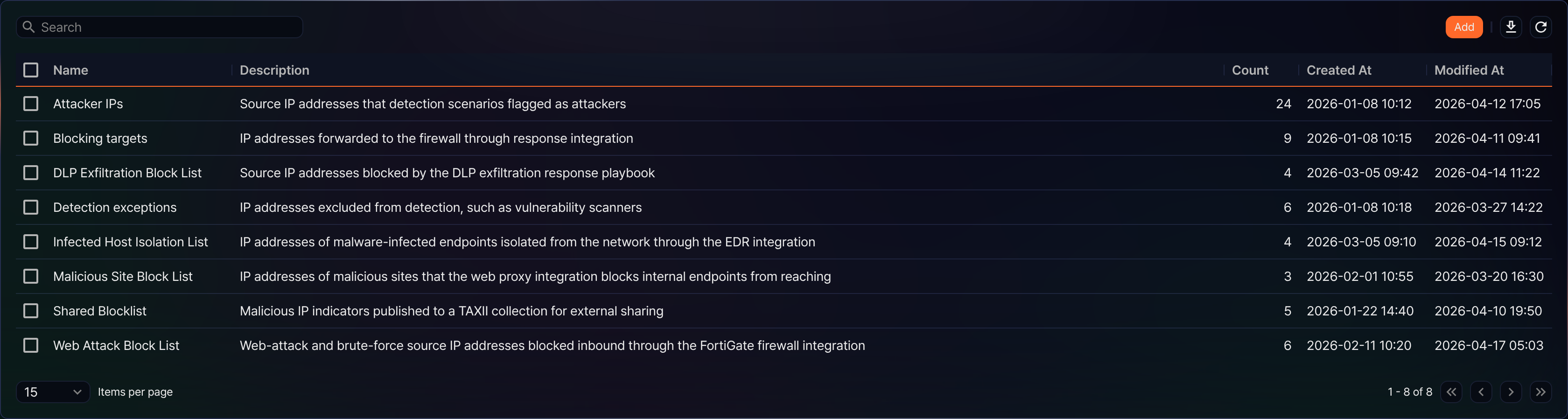The width and height of the screenshot is (1568, 419).
Task: Click the search magnifier icon
Action: [28, 27]
